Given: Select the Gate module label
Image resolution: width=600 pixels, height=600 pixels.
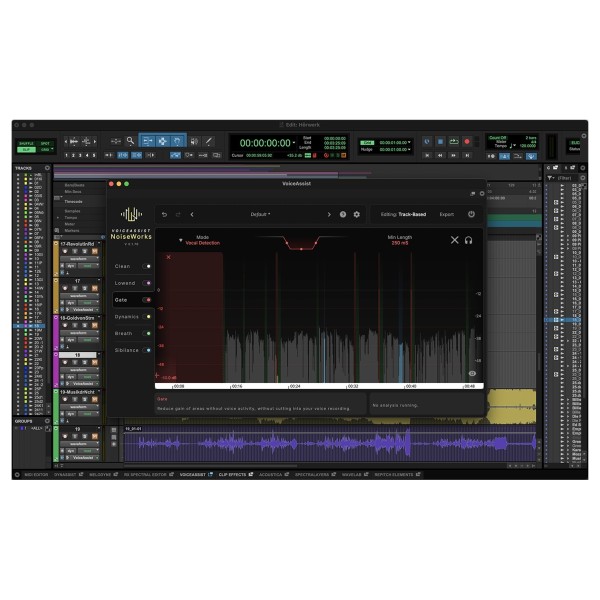Looking at the screenshot, I should tap(121, 300).
